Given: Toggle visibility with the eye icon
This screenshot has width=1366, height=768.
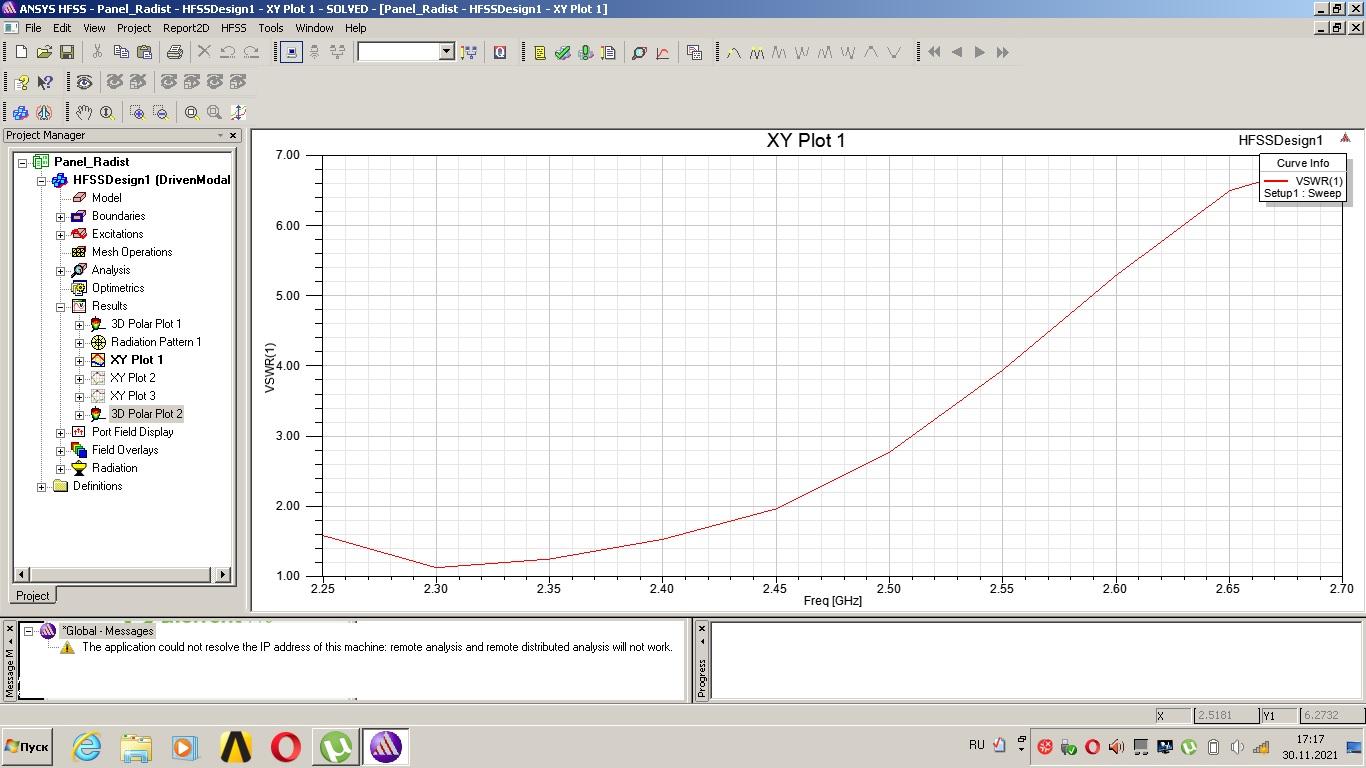Looking at the screenshot, I should point(84,82).
